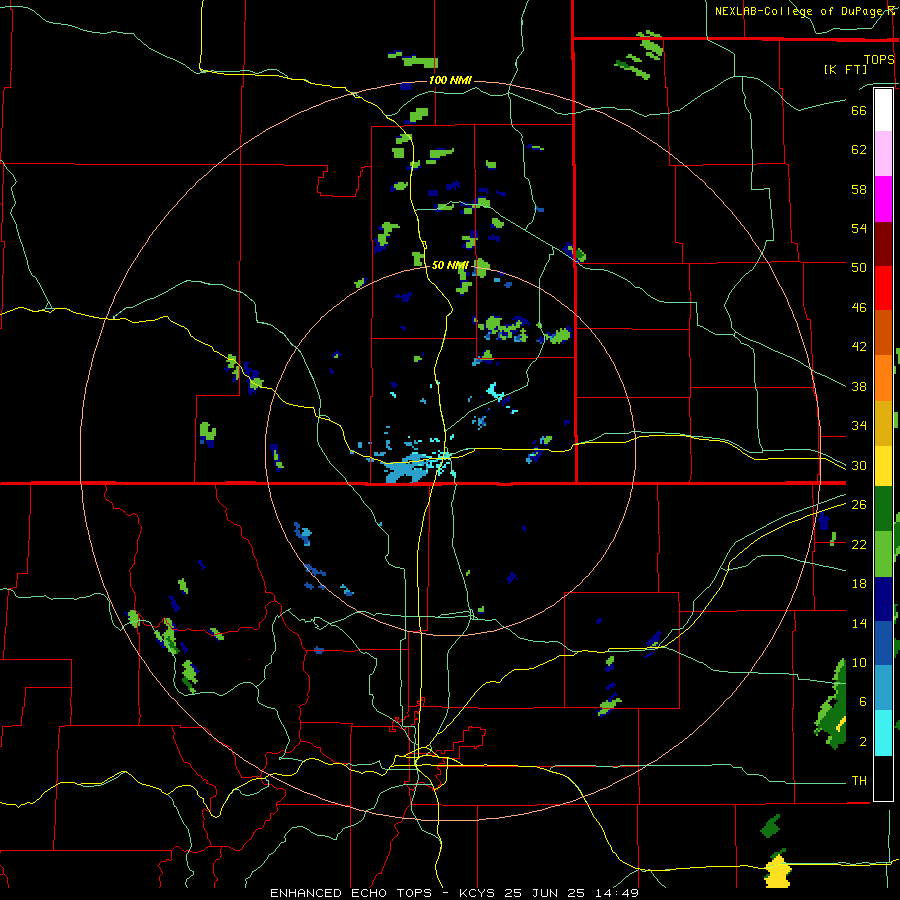Viewport: 900px width, 900px height.
Task: Pick the gold legend swatch
Action: coord(883,423)
